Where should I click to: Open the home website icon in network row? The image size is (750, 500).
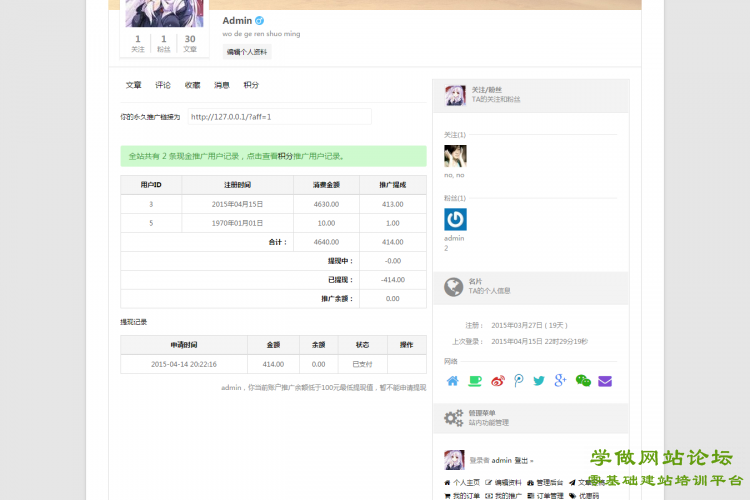[452, 381]
